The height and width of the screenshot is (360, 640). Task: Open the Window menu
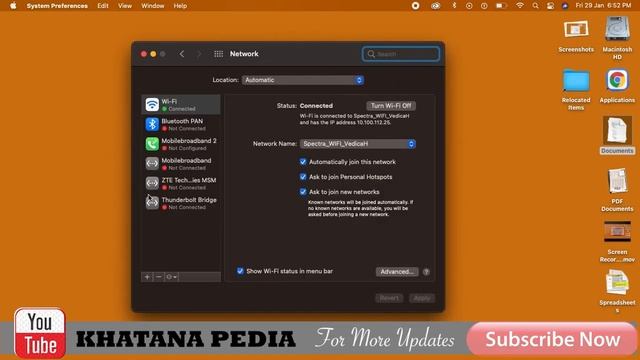pyautogui.click(x=153, y=6)
